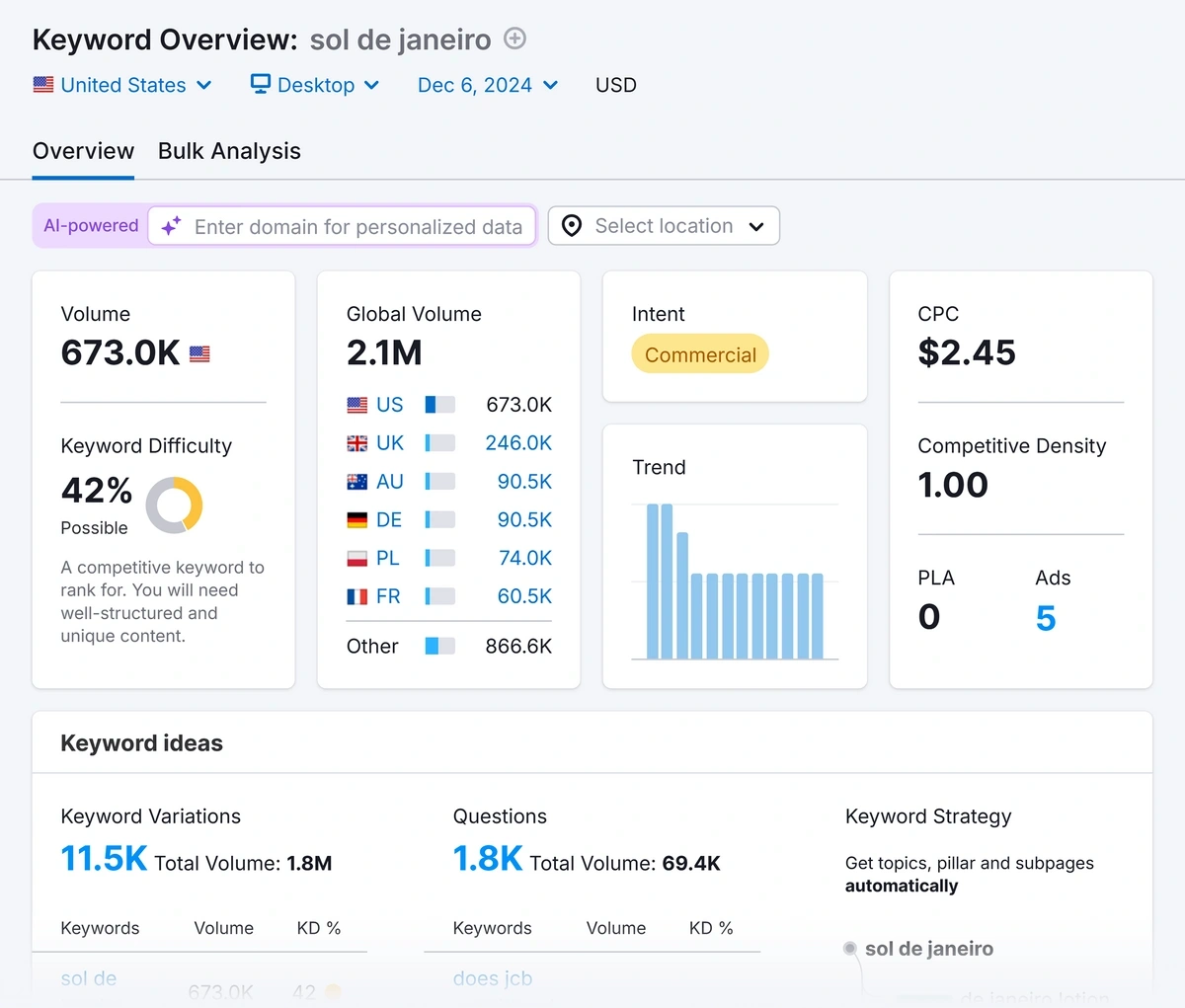The image size is (1185, 1008).
Task: Switch to the Overview tab
Action: [83, 151]
